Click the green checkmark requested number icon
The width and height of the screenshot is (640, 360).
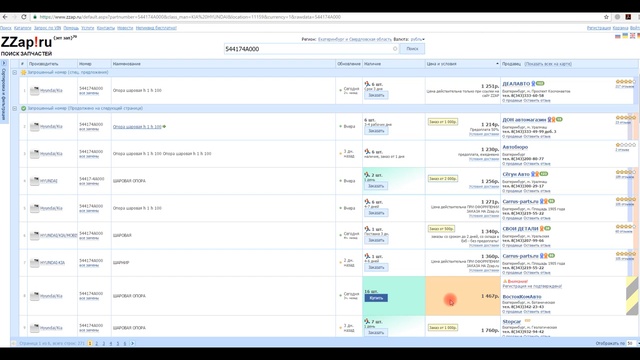(x=24, y=108)
